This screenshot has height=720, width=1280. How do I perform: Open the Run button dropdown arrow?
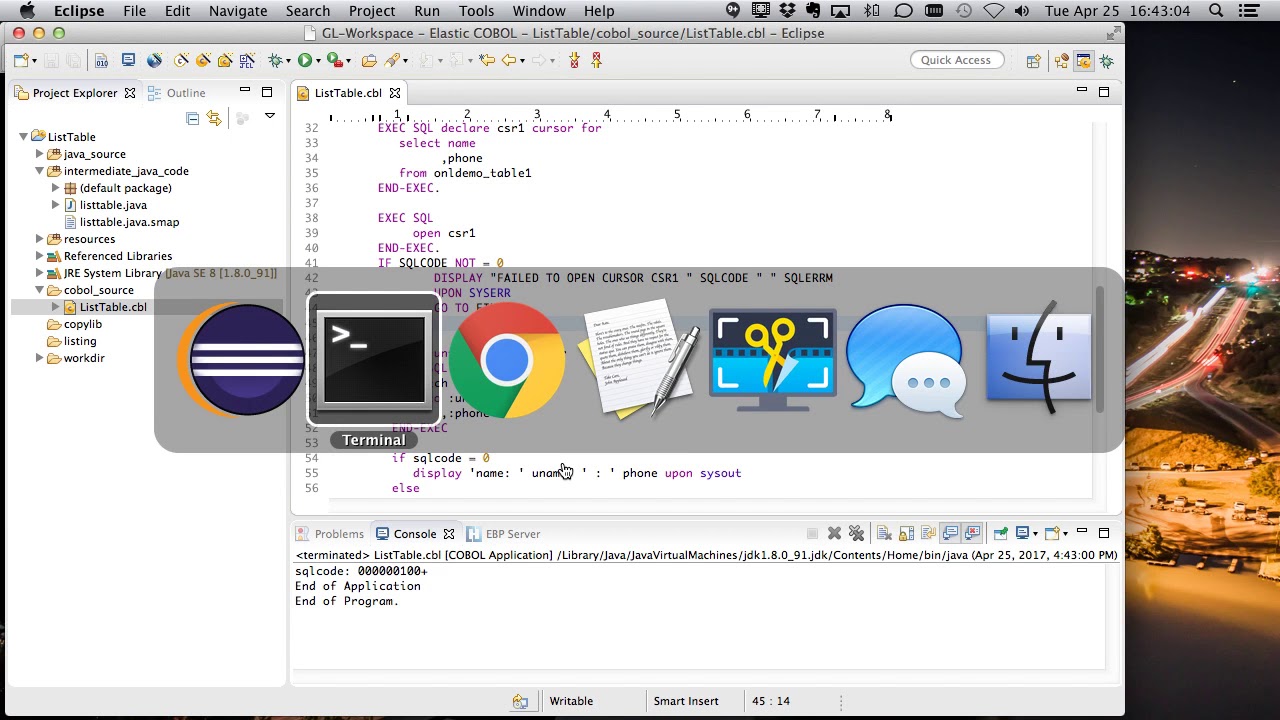tap(318, 61)
